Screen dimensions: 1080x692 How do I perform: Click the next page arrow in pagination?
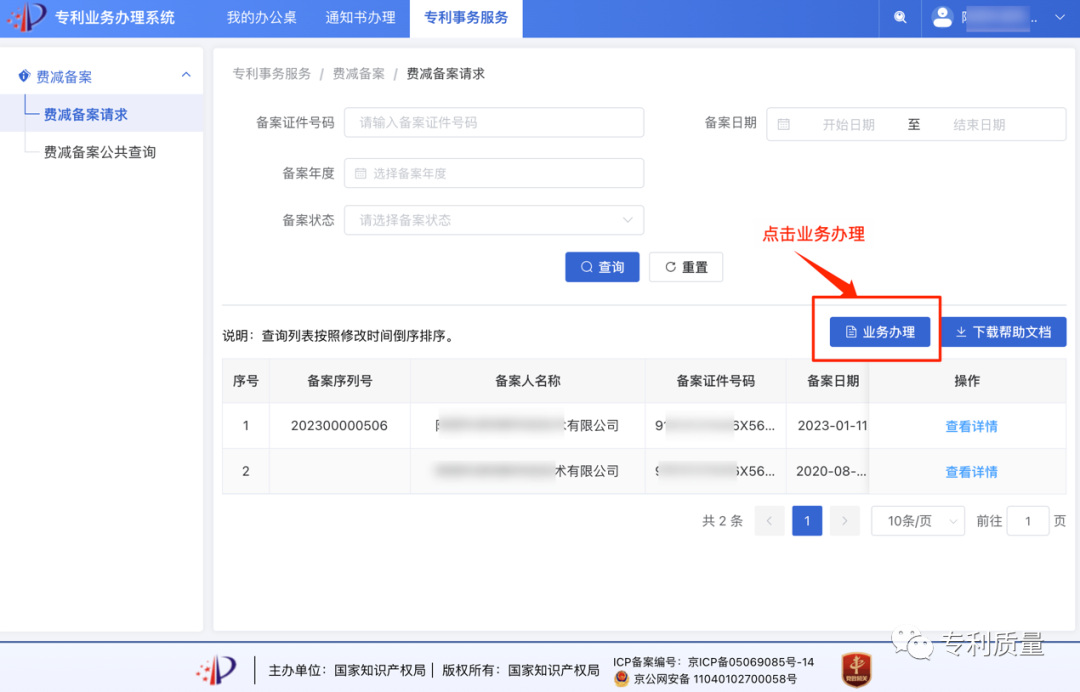[844, 520]
